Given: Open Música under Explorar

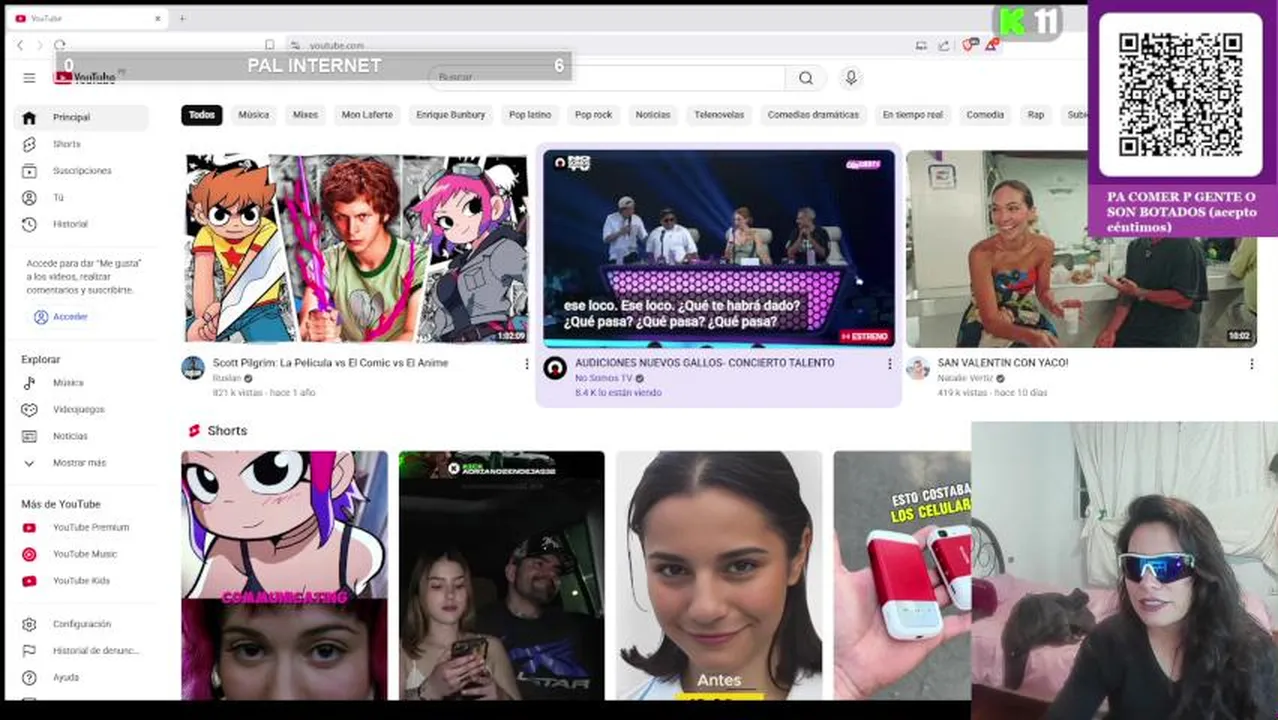Looking at the screenshot, I should (82, 383).
